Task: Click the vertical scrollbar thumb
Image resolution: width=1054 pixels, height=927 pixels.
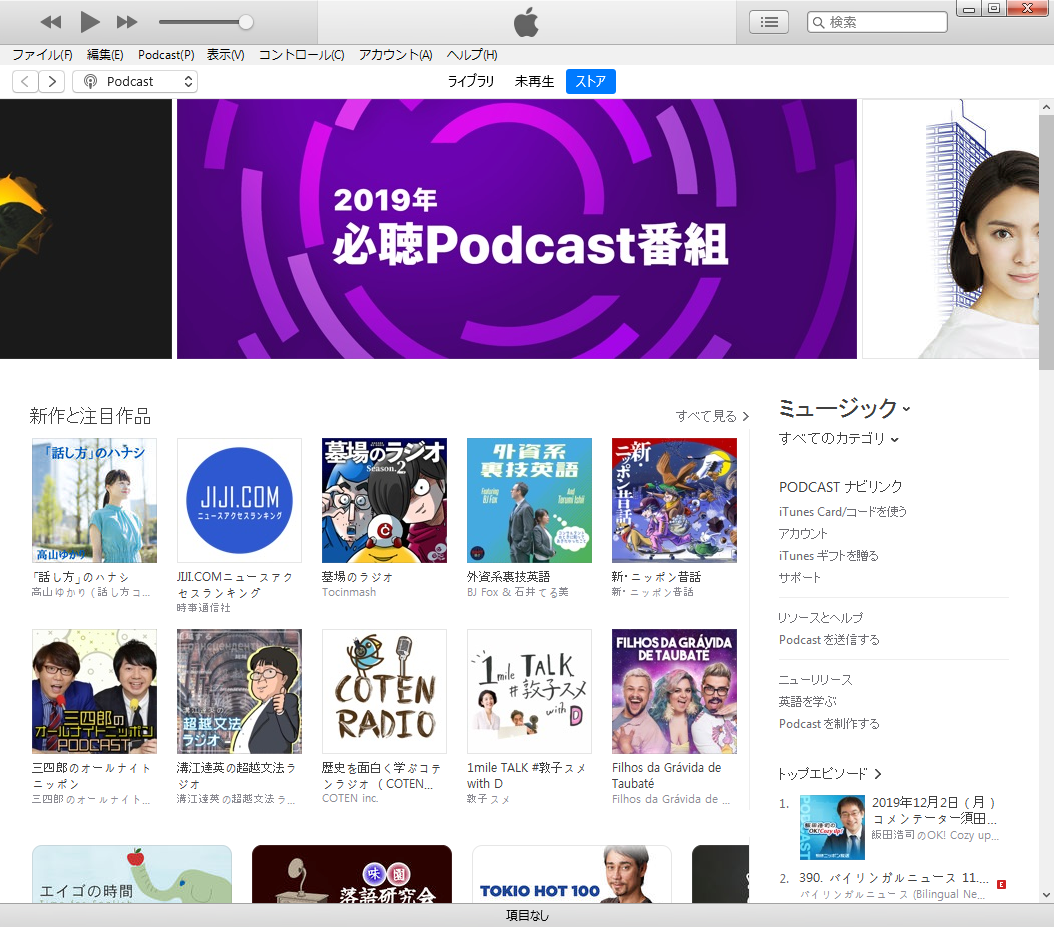Action: (1046, 242)
